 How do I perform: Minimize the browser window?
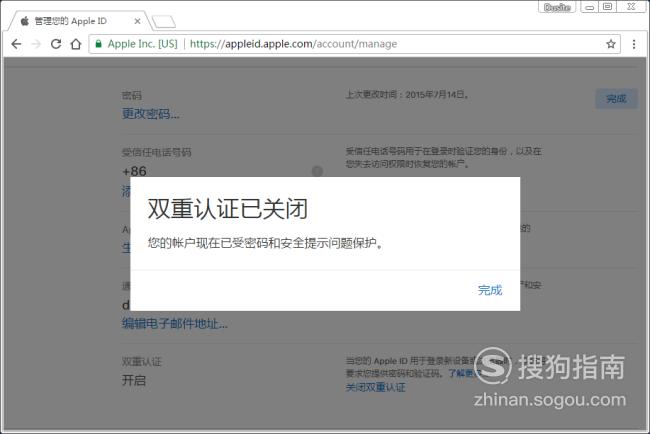589,7
